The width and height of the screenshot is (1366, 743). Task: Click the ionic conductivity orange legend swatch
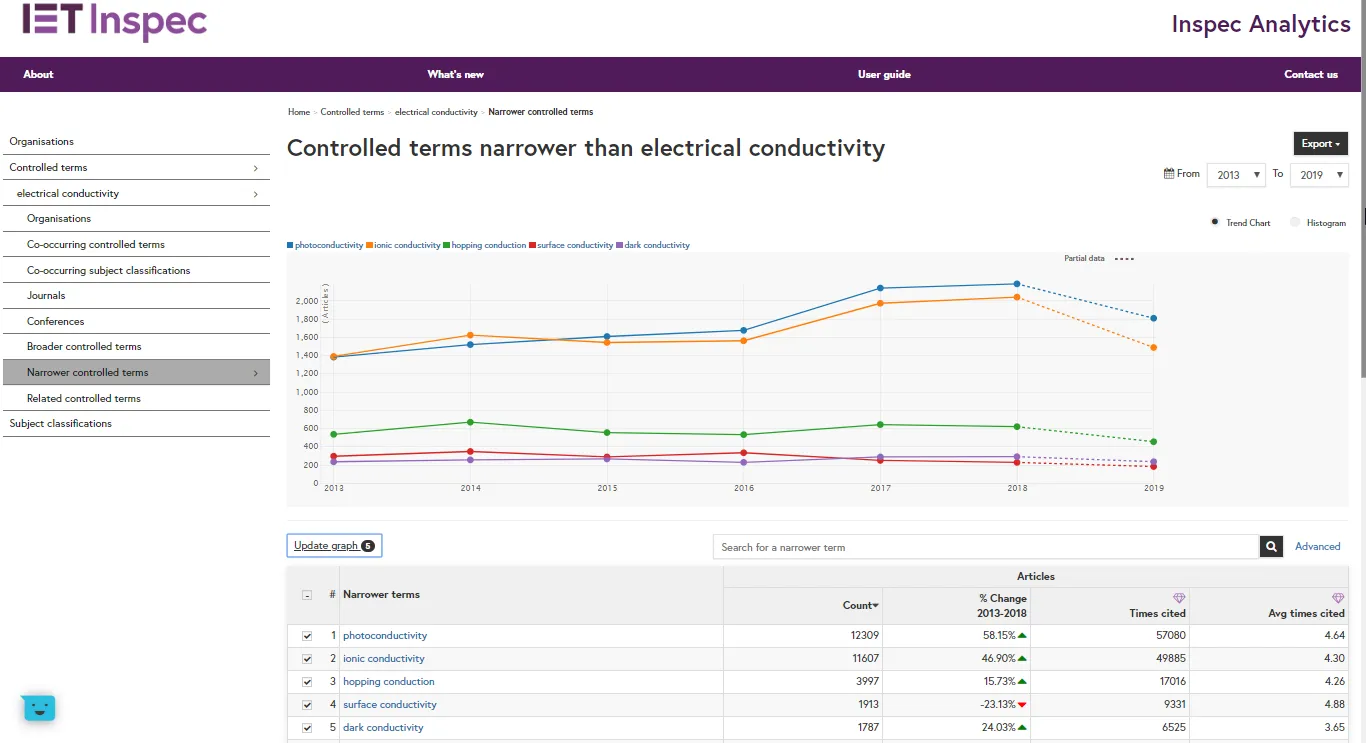(x=369, y=245)
